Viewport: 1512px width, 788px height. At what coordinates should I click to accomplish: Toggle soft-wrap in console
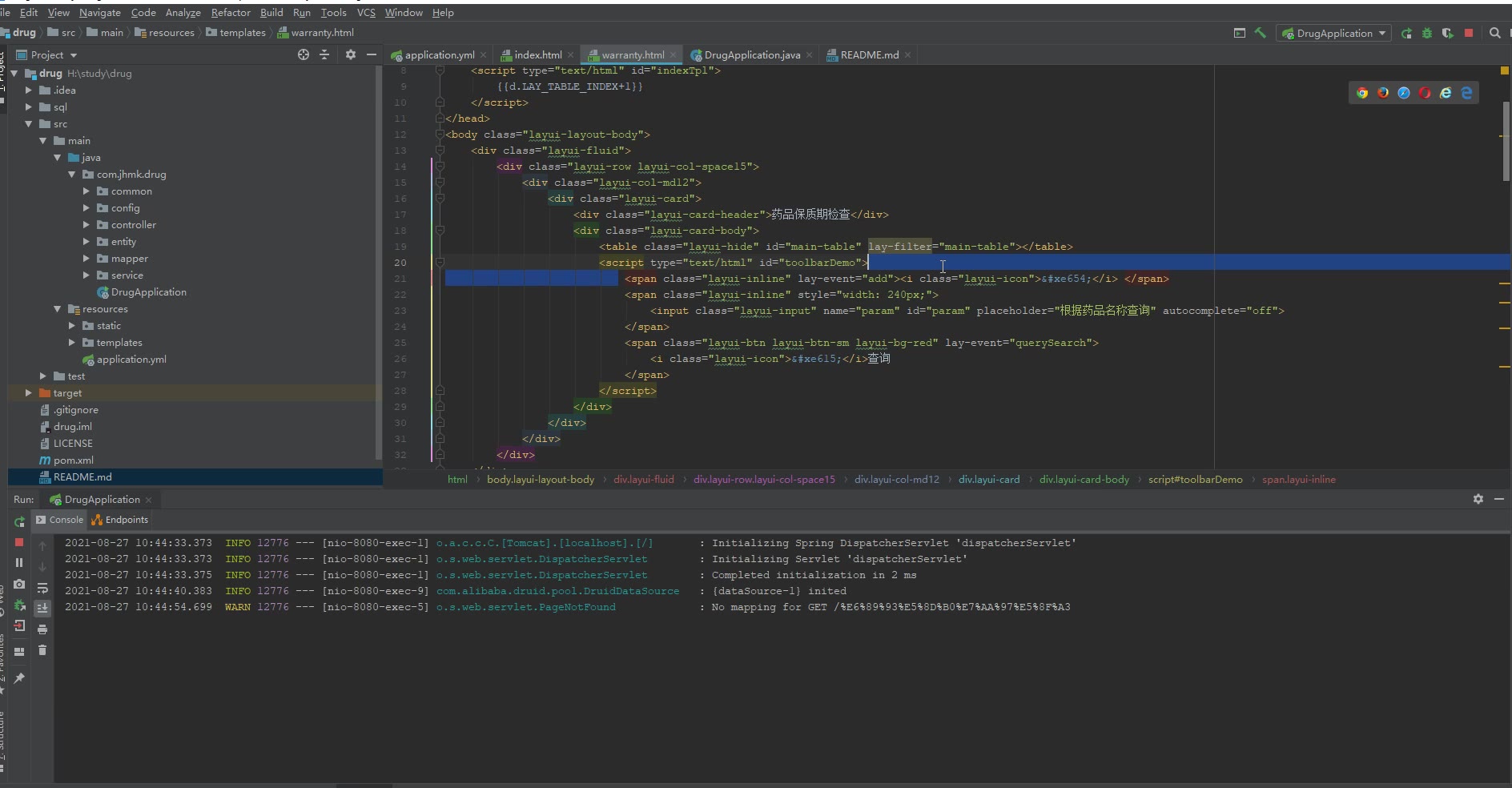[42, 588]
